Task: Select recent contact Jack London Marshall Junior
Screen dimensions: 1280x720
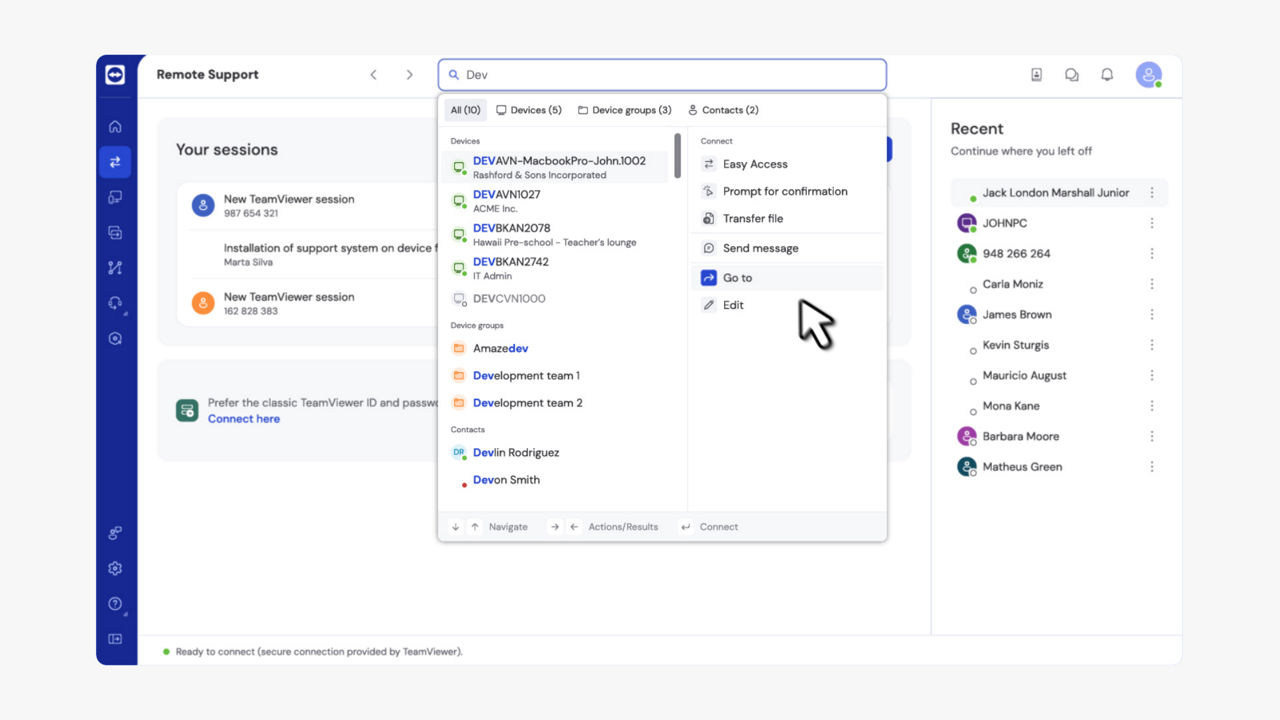Action: (x=1059, y=193)
